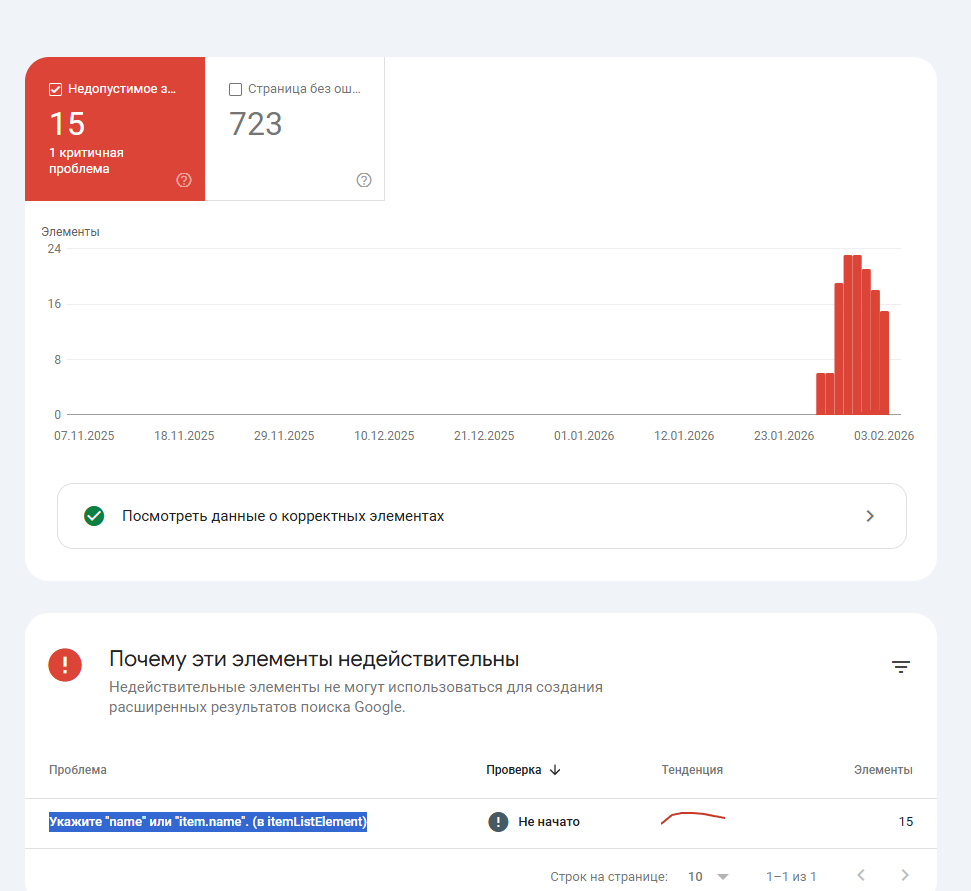This screenshot has width=971, height=891.
Task: Check 'Страница без ош...' checkbox
Action: (235, 89)
